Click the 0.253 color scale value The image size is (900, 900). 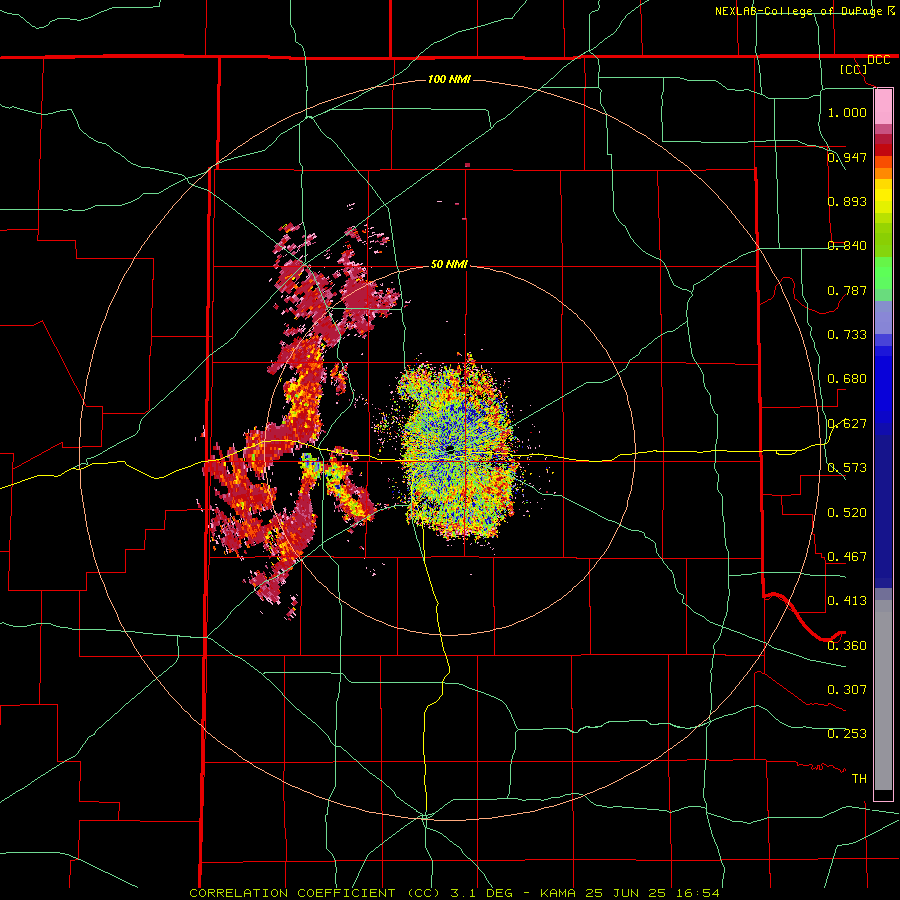(x=847, y=734)
